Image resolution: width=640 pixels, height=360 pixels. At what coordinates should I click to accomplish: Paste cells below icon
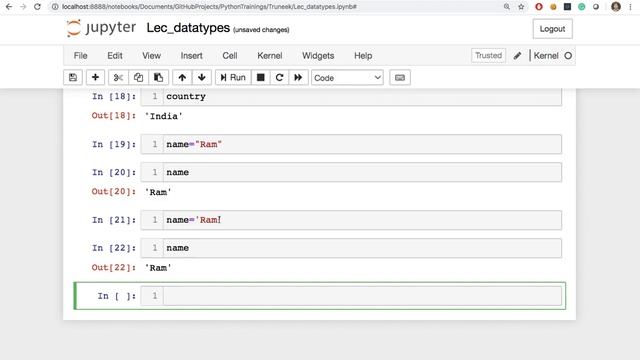158,78
